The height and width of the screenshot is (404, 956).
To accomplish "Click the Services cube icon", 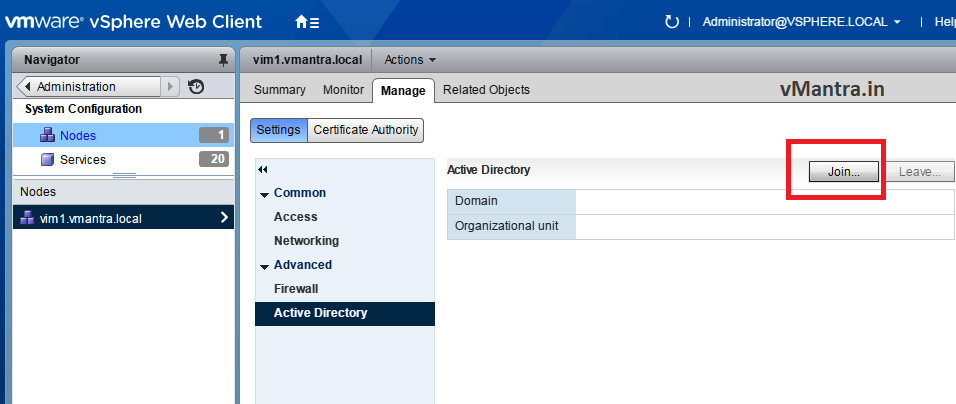I will click(x=48, y=160).
